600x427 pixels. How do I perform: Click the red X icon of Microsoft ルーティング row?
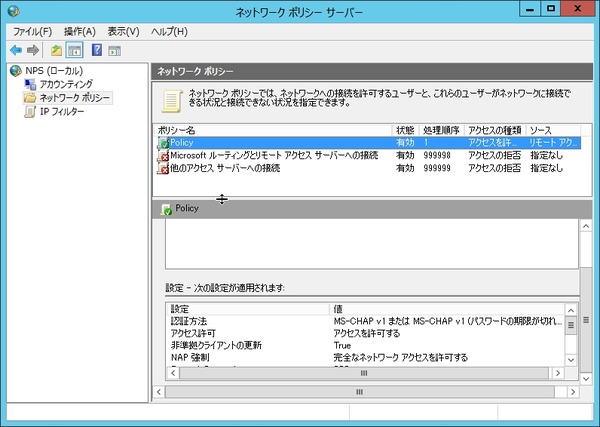click(x=163, y=156)
